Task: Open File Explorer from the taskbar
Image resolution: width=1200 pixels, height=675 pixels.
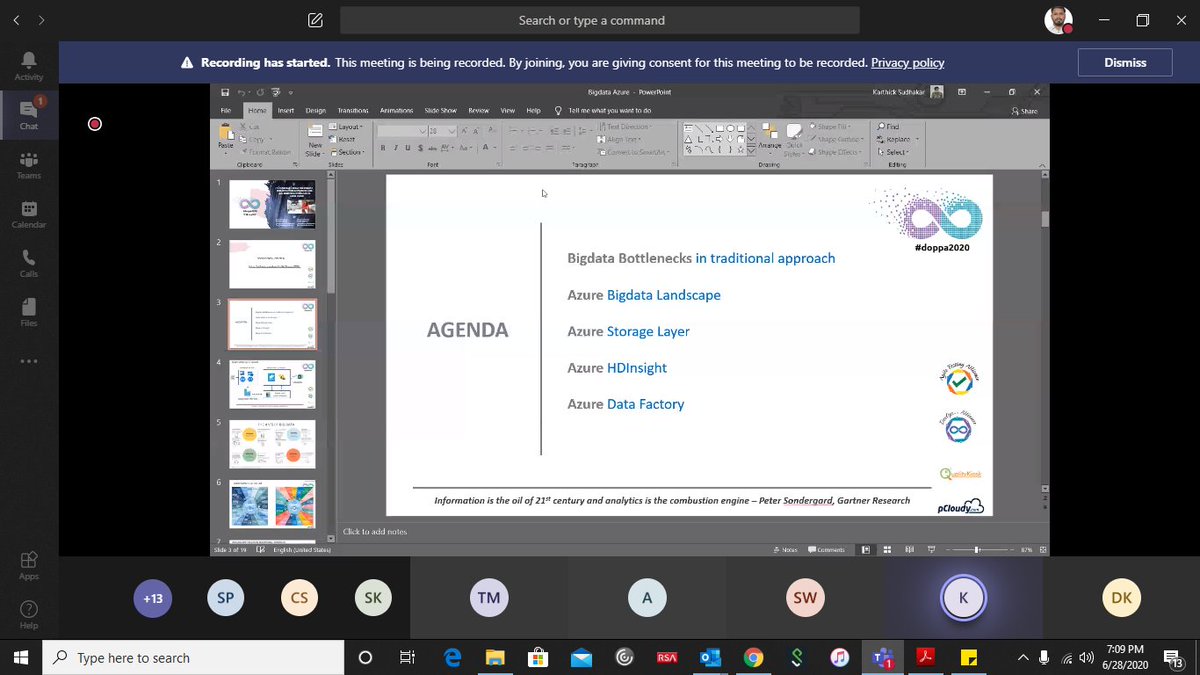Action: coord(495,657)
